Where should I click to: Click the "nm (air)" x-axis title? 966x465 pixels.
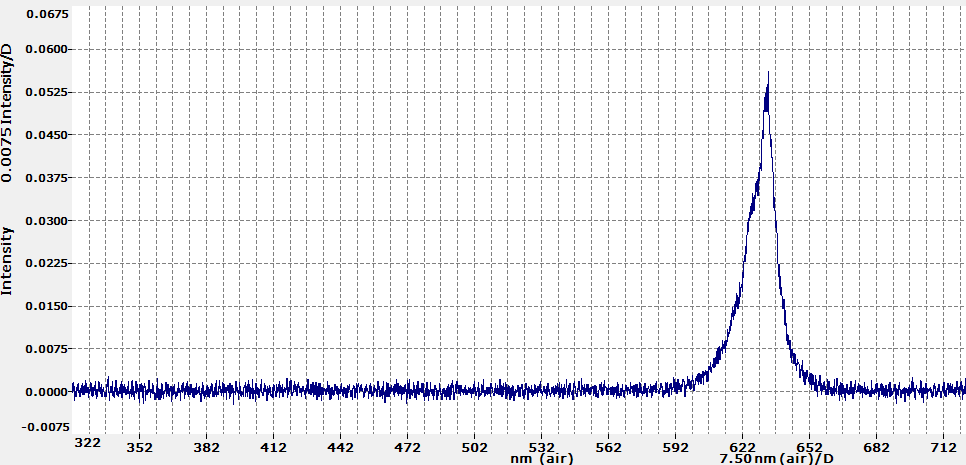click(541, 458)
